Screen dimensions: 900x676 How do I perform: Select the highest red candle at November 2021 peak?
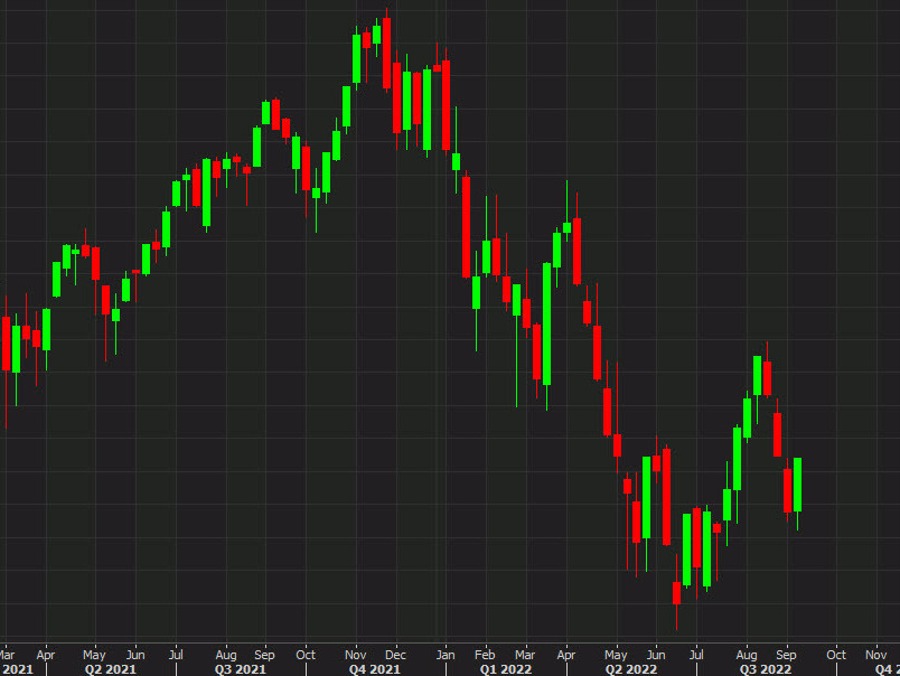387,53
